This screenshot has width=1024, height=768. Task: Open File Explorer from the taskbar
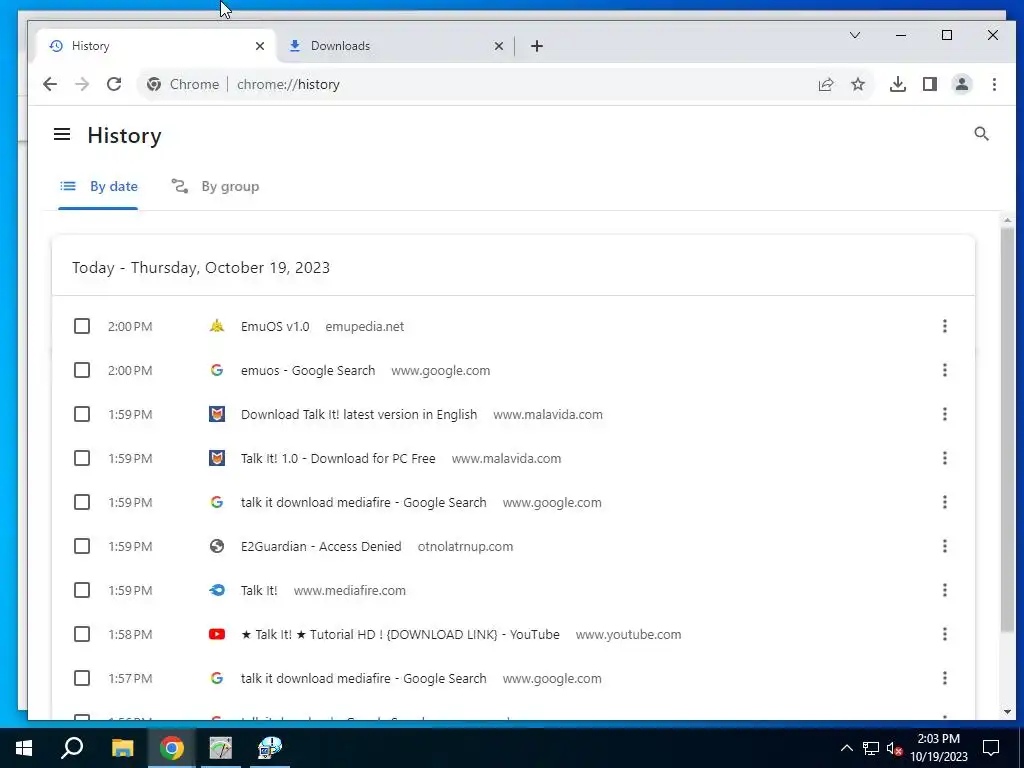pos(122,748)
